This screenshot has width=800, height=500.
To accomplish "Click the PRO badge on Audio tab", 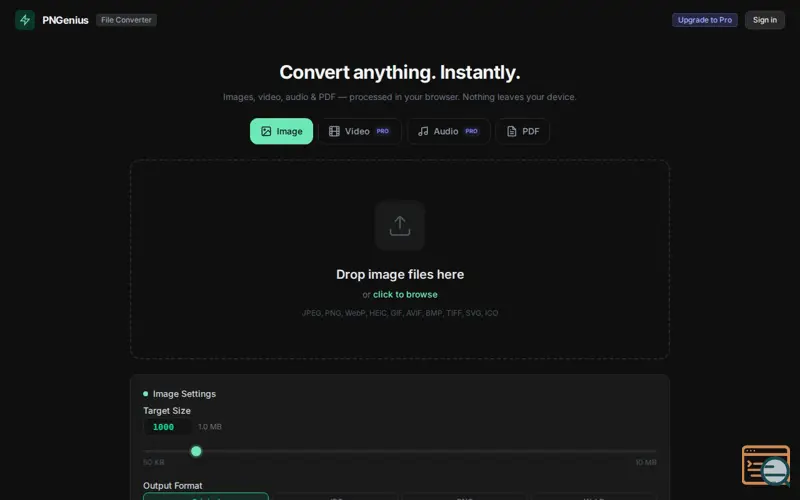I will (x=471, y=131).
